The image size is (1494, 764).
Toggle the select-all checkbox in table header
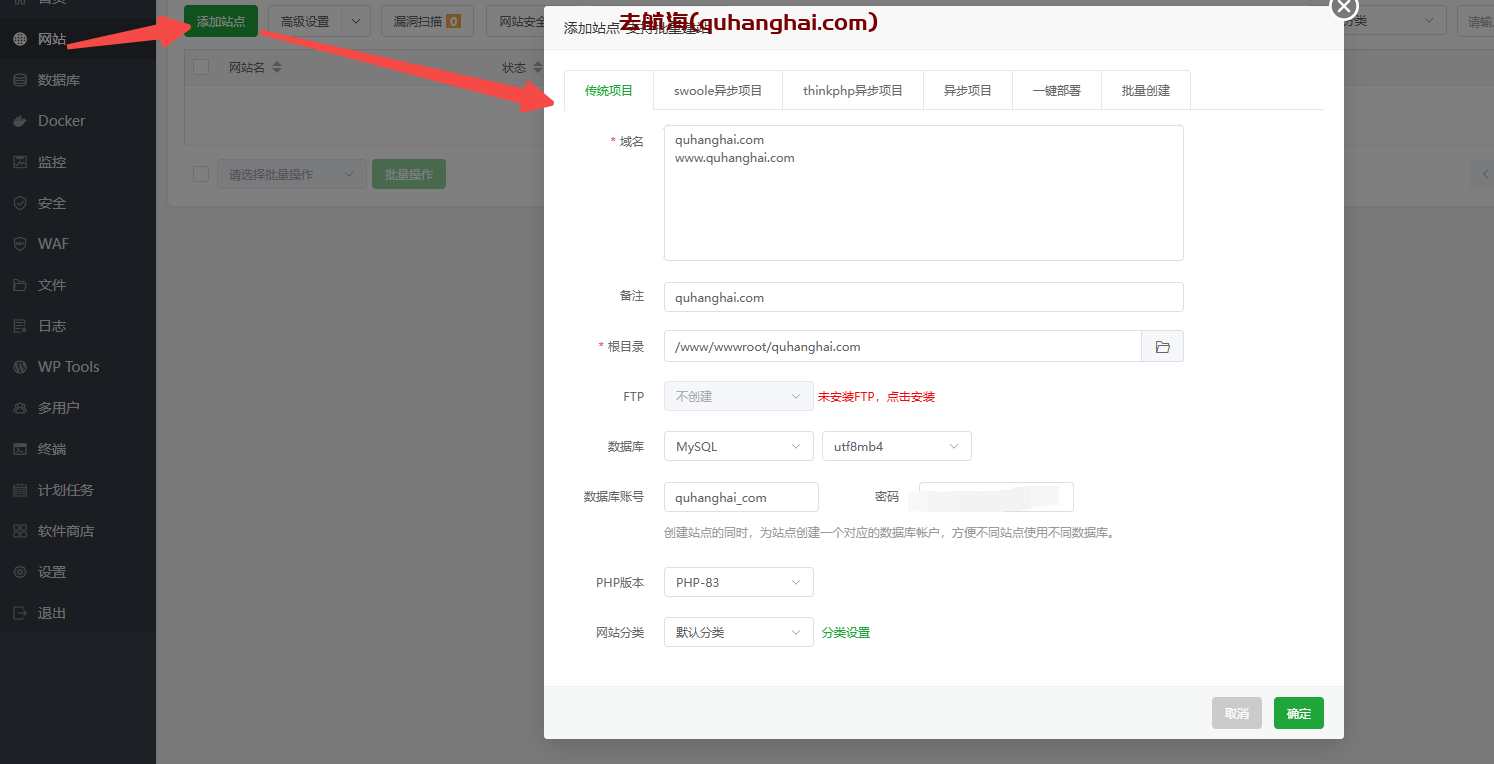(201, 67)
